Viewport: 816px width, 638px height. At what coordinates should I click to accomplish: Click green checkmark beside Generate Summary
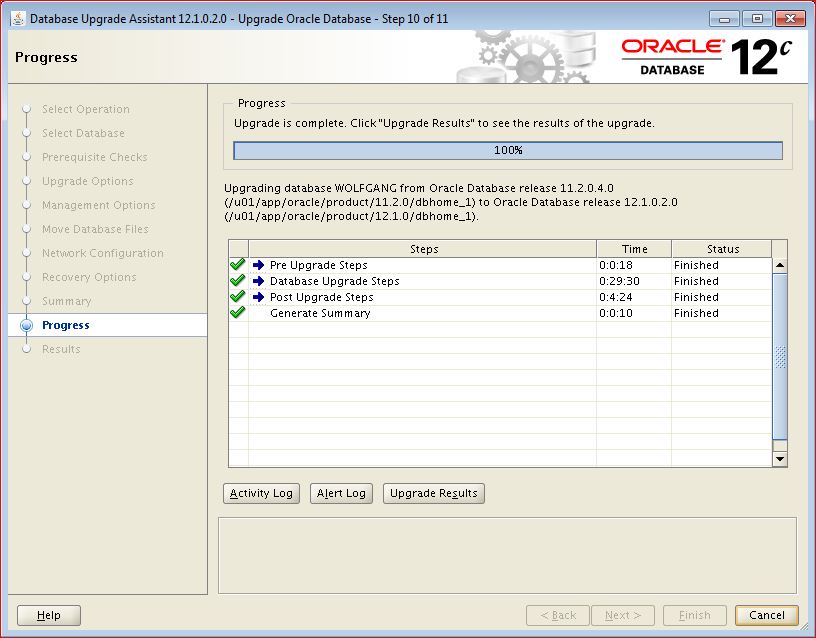(x=237, y=313)
